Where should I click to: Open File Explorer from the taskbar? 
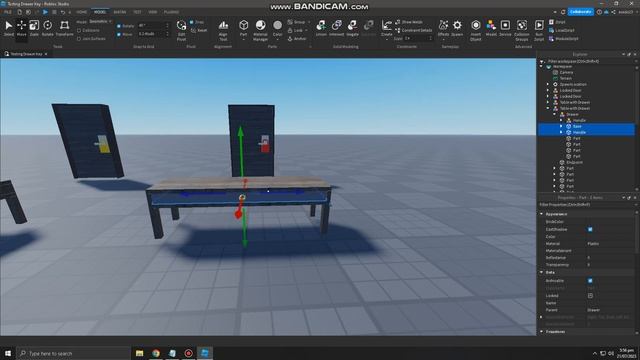(140, 353)
